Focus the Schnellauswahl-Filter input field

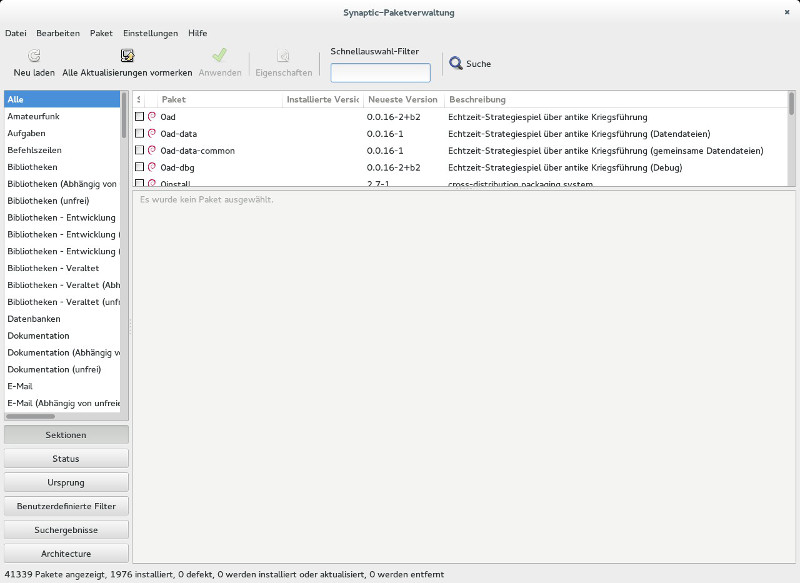pos(380,72)
